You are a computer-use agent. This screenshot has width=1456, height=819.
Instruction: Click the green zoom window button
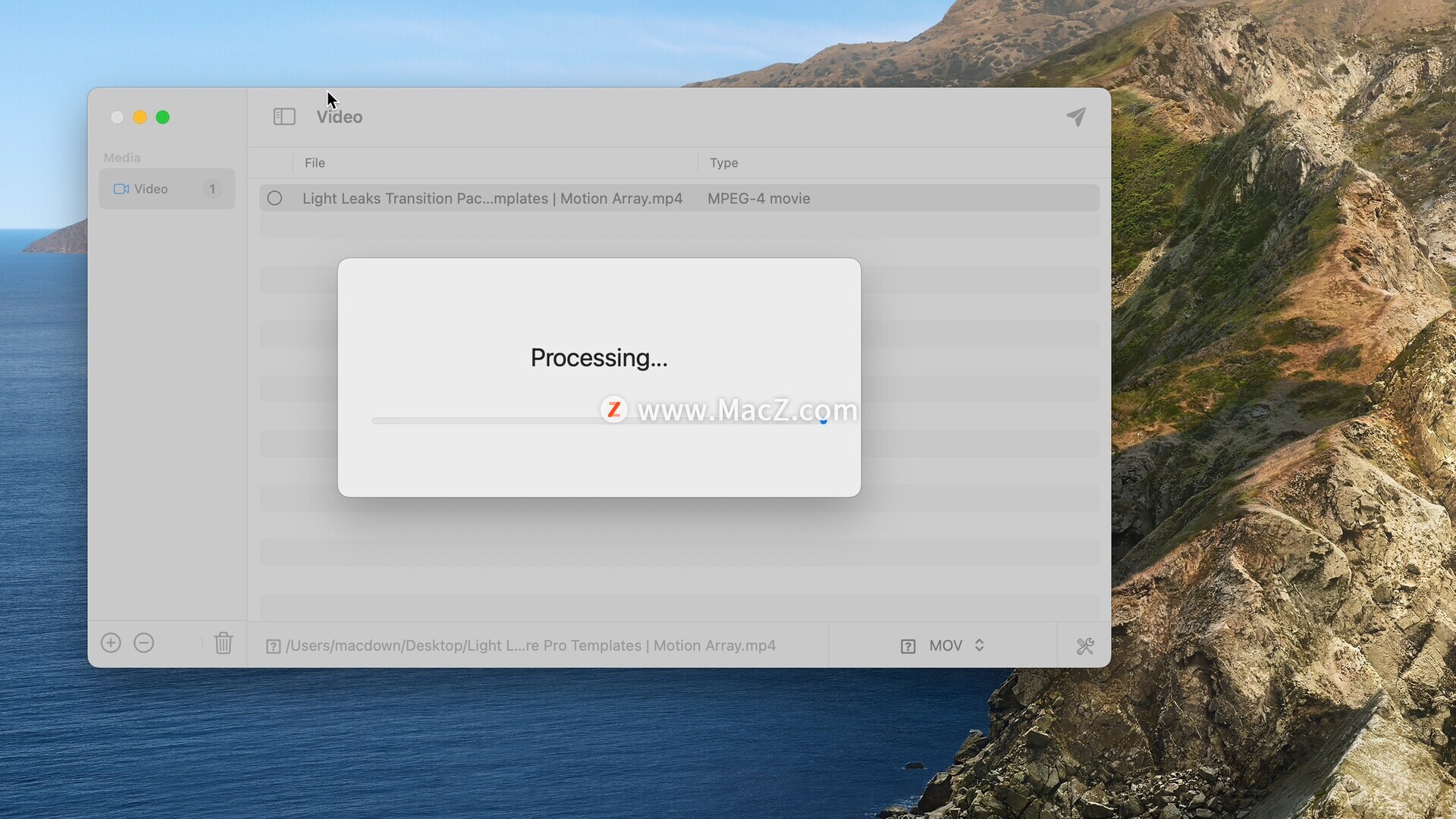[x=162, y=117]
